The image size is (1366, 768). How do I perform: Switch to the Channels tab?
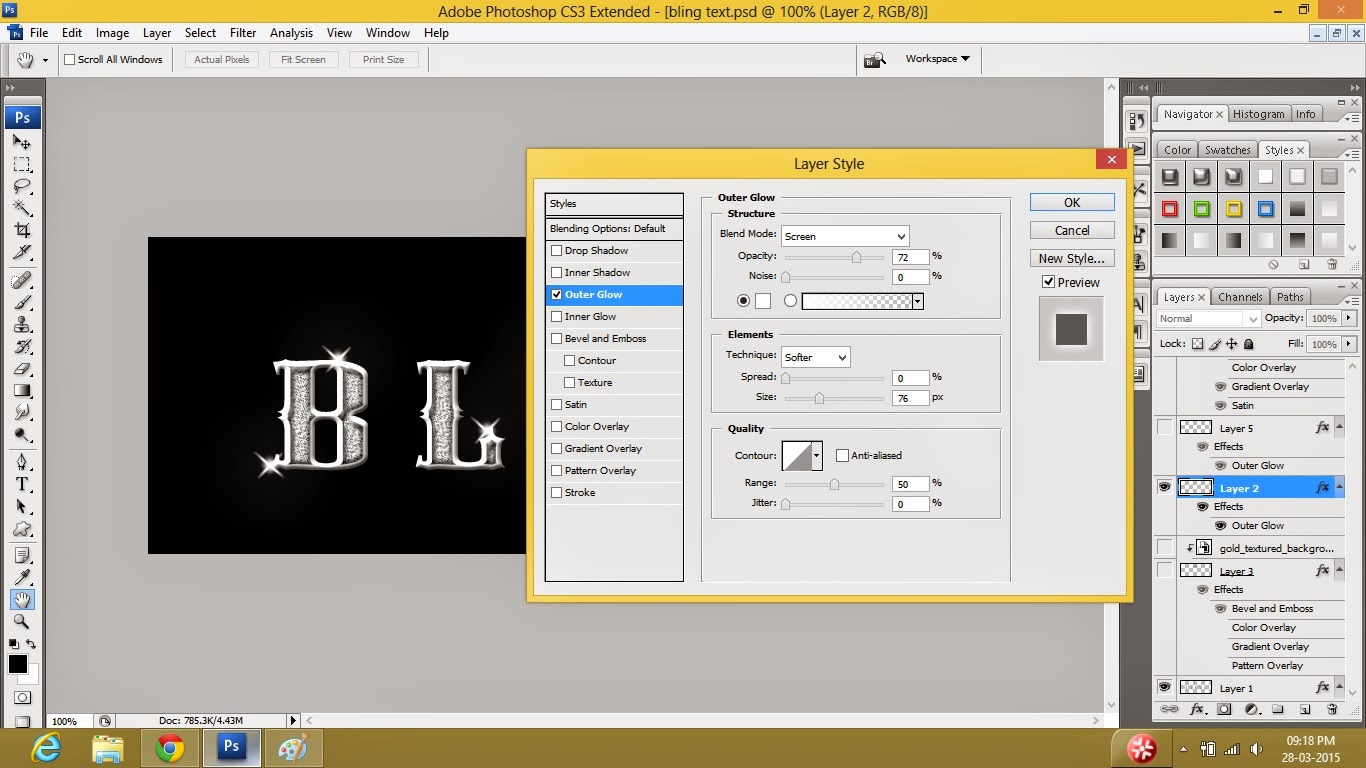(x=1240, y=296)
